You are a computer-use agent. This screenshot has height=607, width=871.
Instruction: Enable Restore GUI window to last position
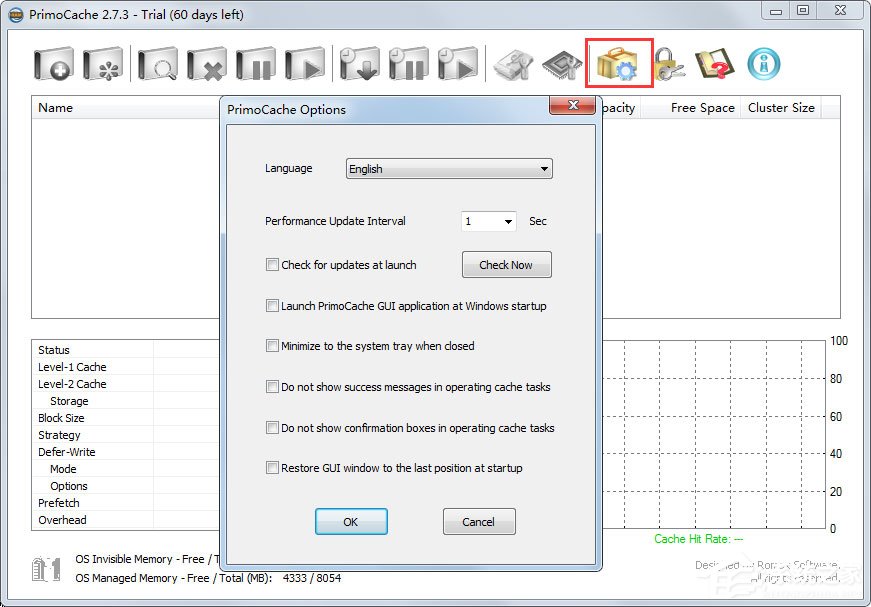[272, 468]
